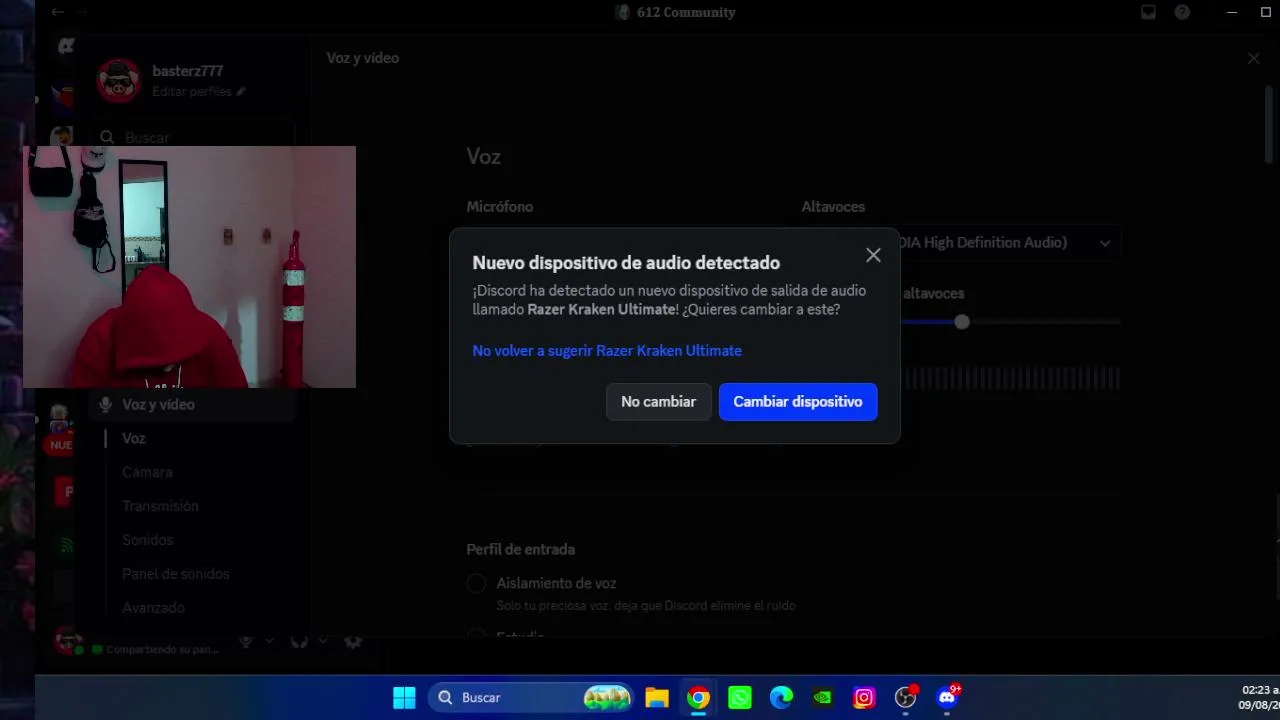Select the Aislamiento de voz radio option
Viewport: 1280px width, 720px height.
tap(476, 583)
